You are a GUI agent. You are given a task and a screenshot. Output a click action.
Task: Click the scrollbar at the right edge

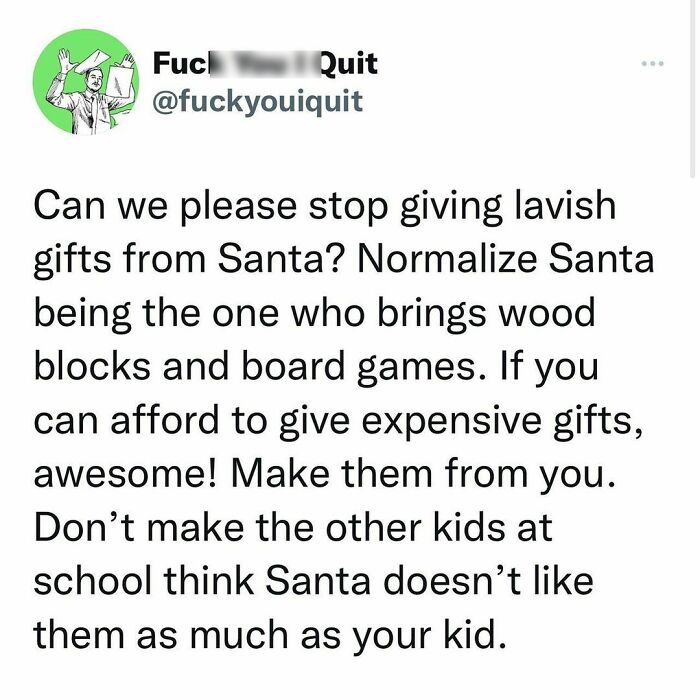[692, 89]
